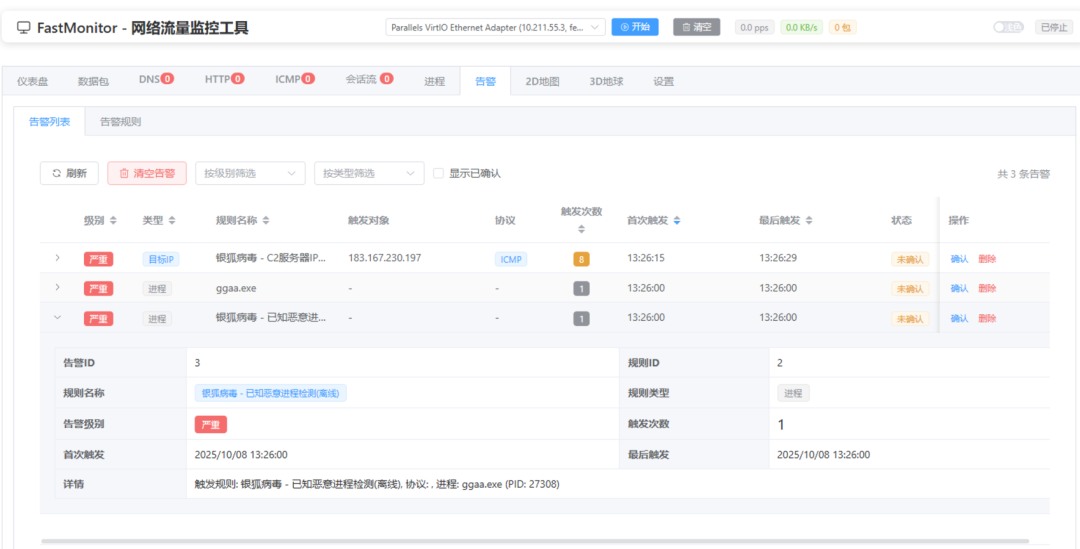Screen dimensions: 1080x549
Task: Click the 开始 start capture button
Action: (x=634, y=27)
